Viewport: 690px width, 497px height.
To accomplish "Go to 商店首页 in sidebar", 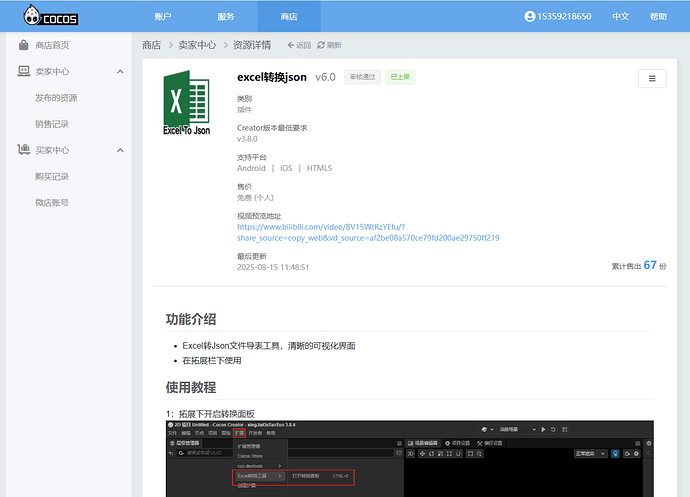I will point(52,45).
